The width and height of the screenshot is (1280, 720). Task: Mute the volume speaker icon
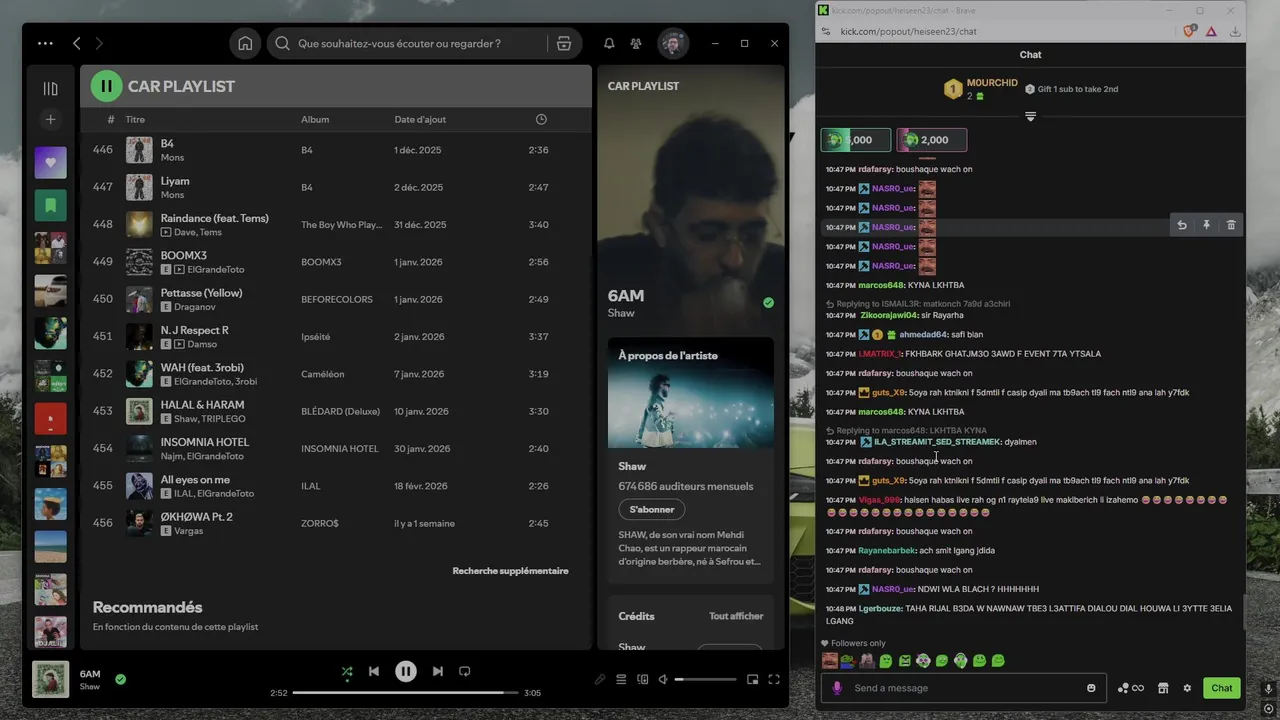coord(663,679)
